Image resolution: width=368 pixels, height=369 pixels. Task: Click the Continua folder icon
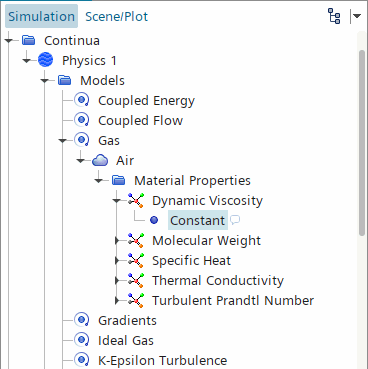click(x=29, y=40)
